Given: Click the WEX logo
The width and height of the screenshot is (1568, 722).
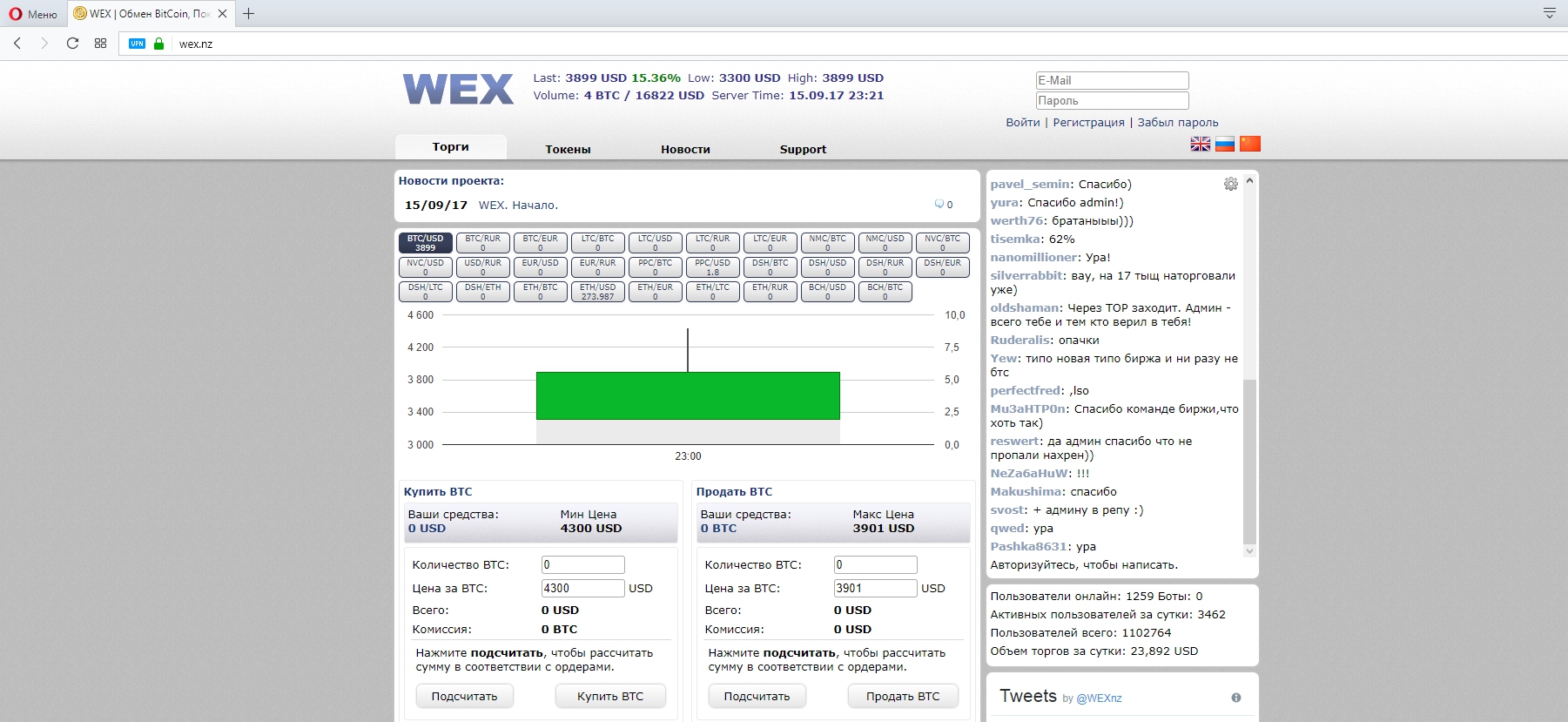Looking at the screenshot, I should tap(458, 89).
